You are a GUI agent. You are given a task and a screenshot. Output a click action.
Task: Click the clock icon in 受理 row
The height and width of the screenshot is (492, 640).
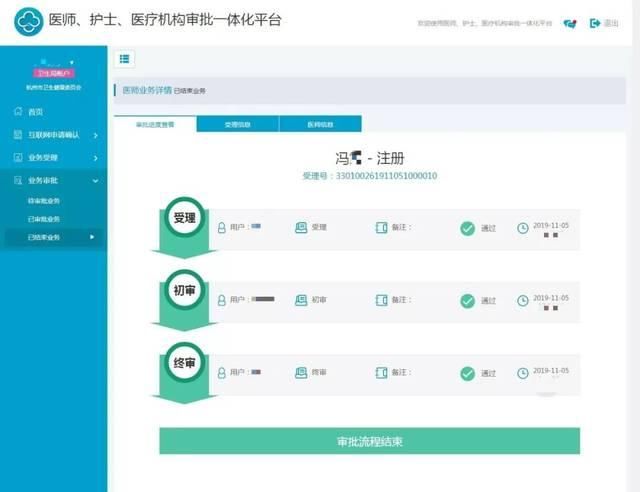[523, 228]
